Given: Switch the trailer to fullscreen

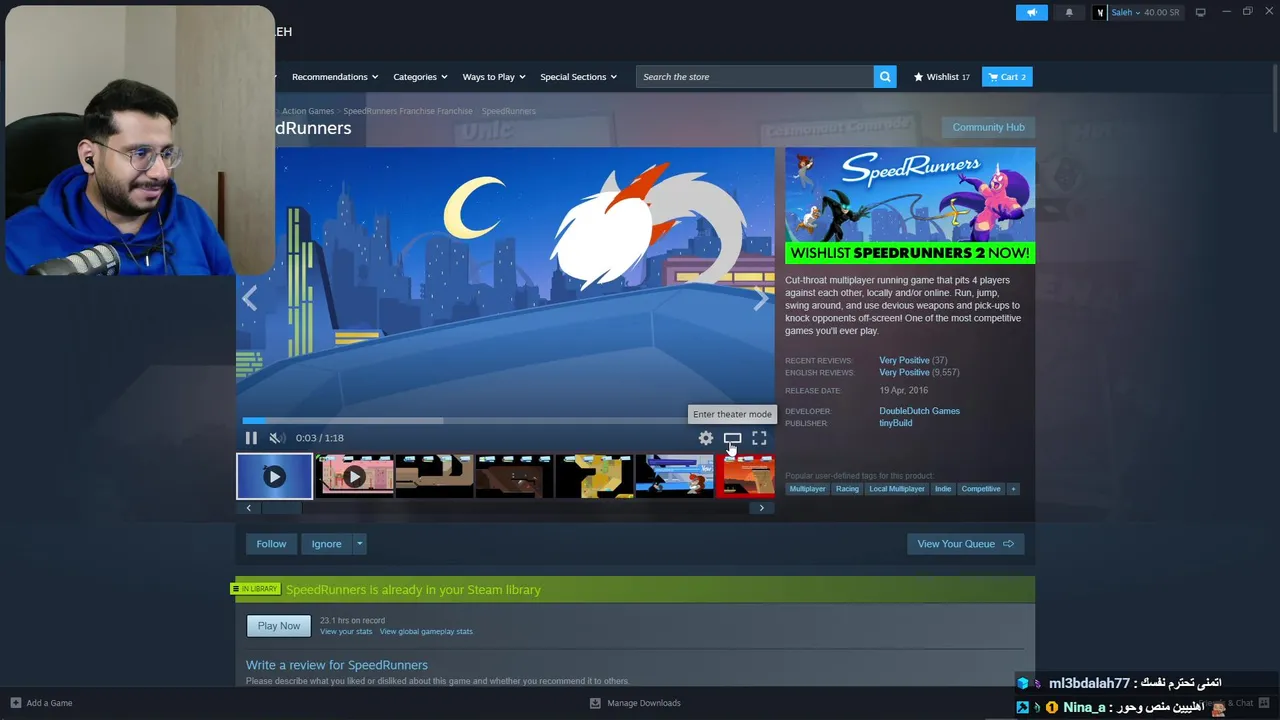Looking at the screenshot, I should [759, 438].
